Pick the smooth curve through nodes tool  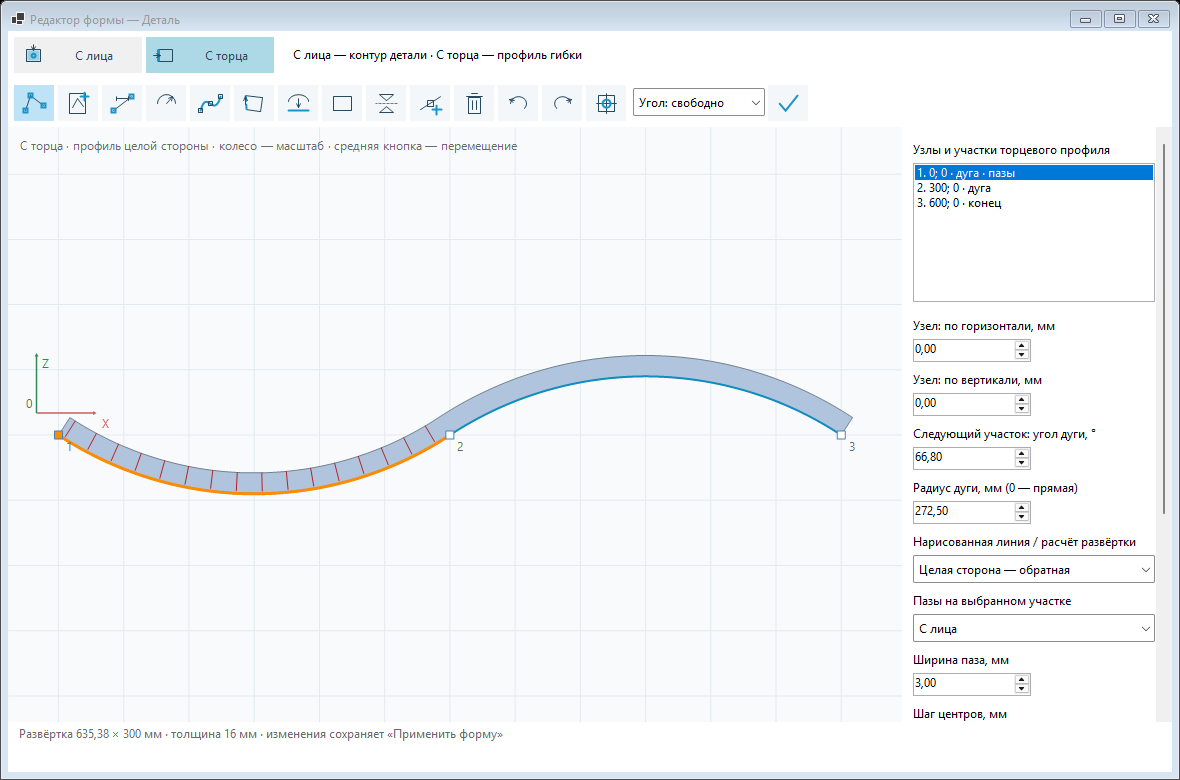click(x=210, y=103)
